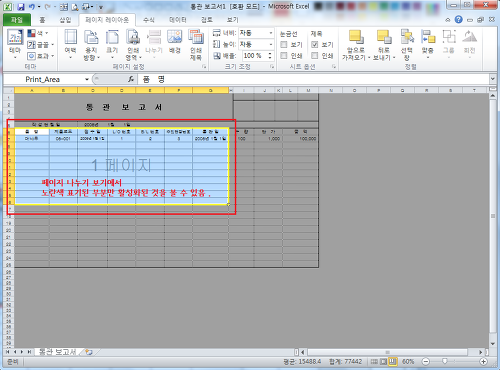Click zoom out minus button
Screen dimensions: 500x370
point(426,361)
